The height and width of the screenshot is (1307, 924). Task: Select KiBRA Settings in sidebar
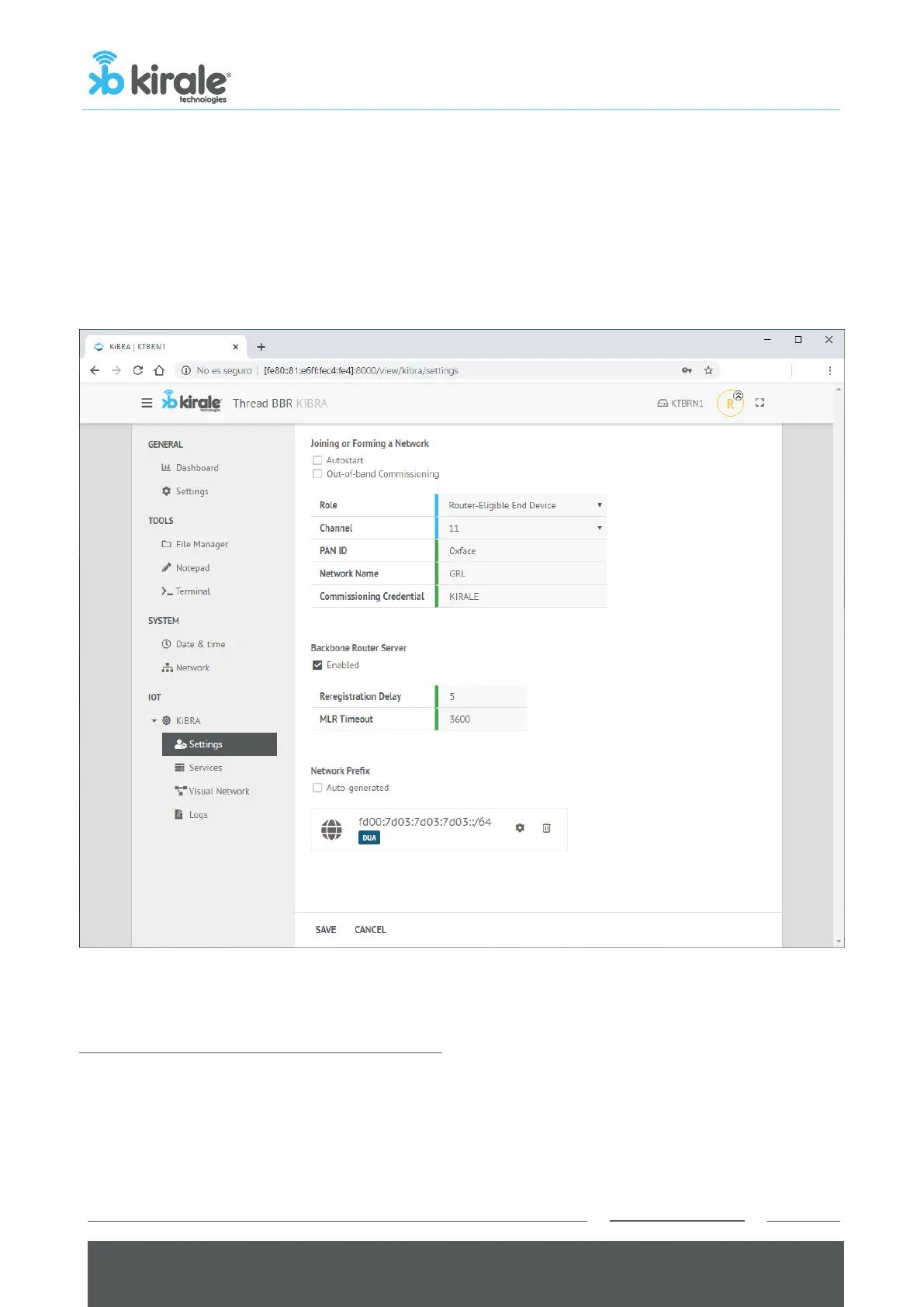click(220, 744)
